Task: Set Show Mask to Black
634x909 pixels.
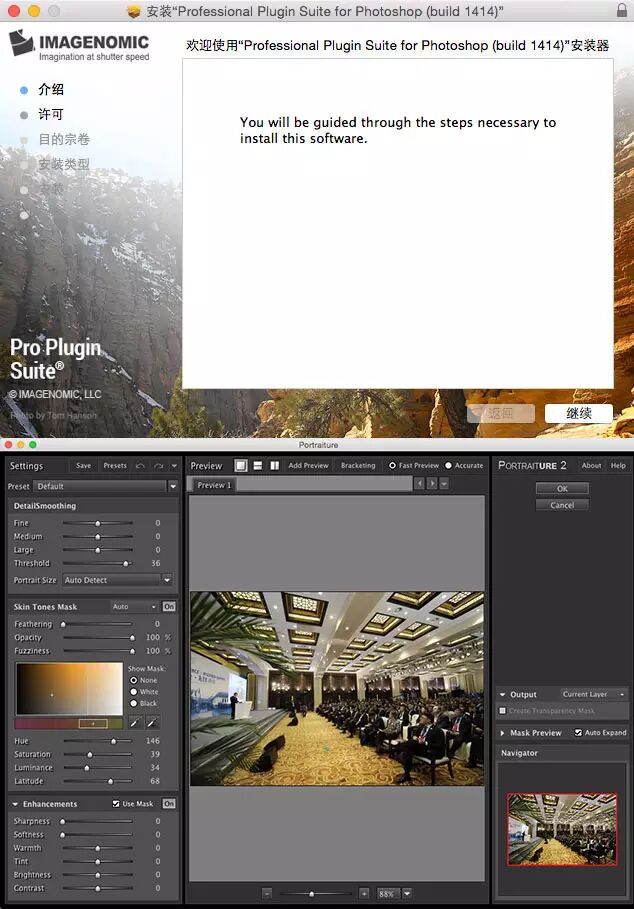Action: point(134,703)
